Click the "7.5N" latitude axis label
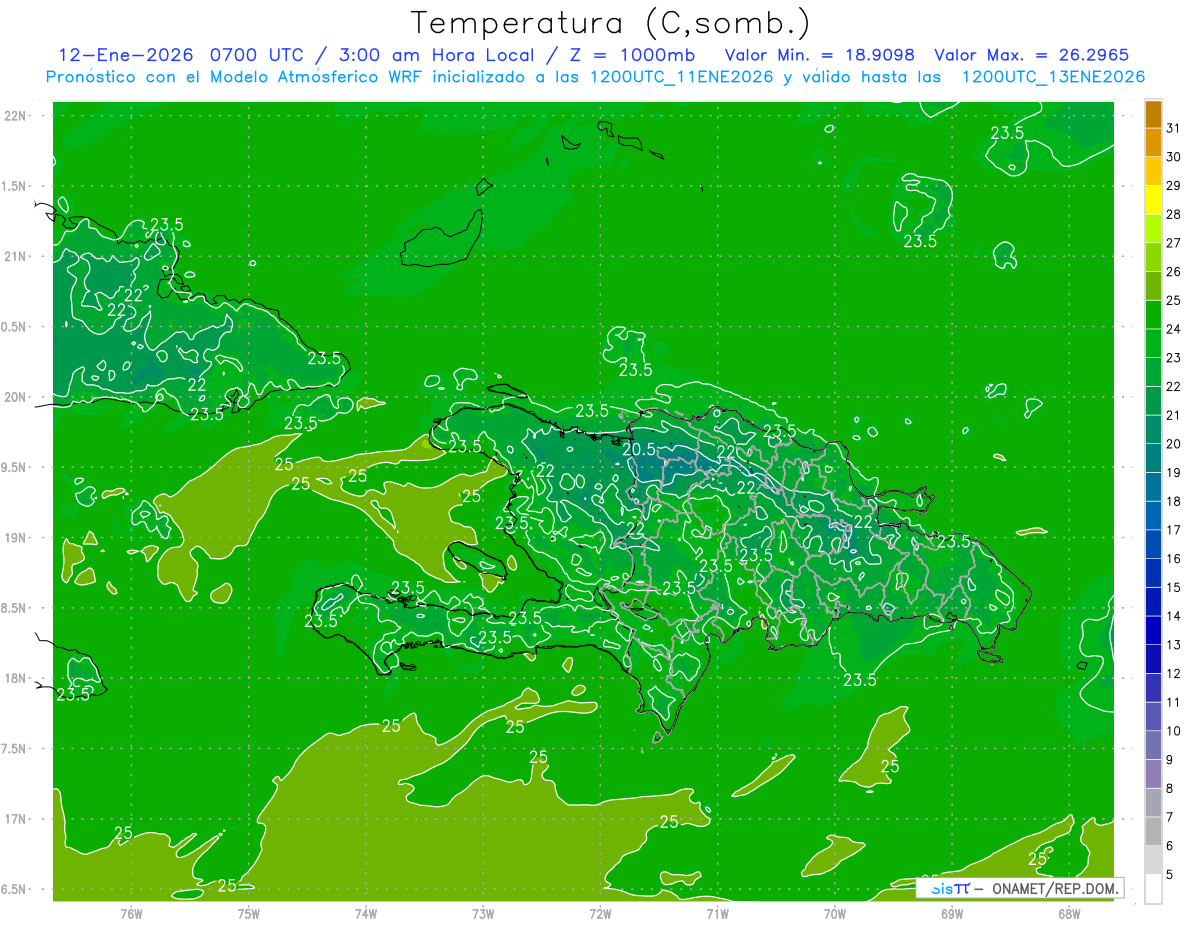The width and height of the screenshot is (1200, 927). pyautogui.click(x=13, y=749)
